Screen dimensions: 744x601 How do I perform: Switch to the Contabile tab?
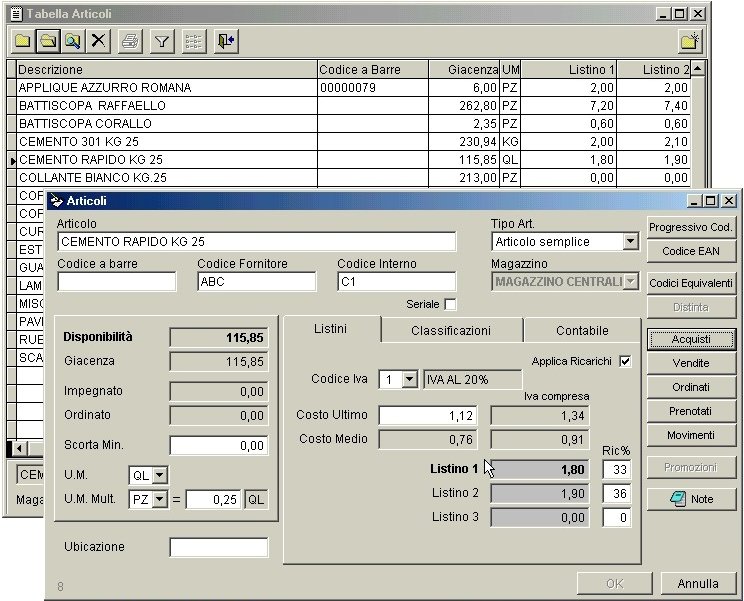[x=582, y=331]
